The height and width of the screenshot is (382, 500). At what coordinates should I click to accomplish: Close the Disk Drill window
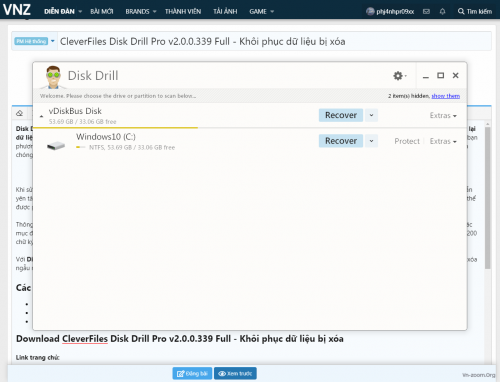(456, 76)
